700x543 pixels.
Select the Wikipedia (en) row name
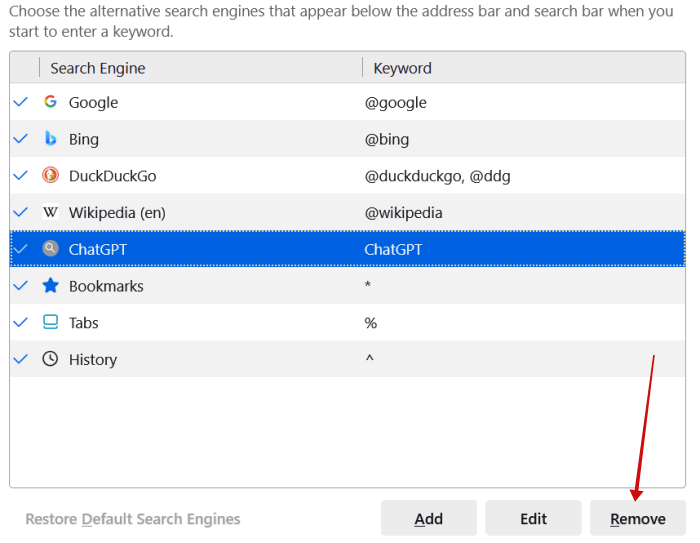pos(117,213)
